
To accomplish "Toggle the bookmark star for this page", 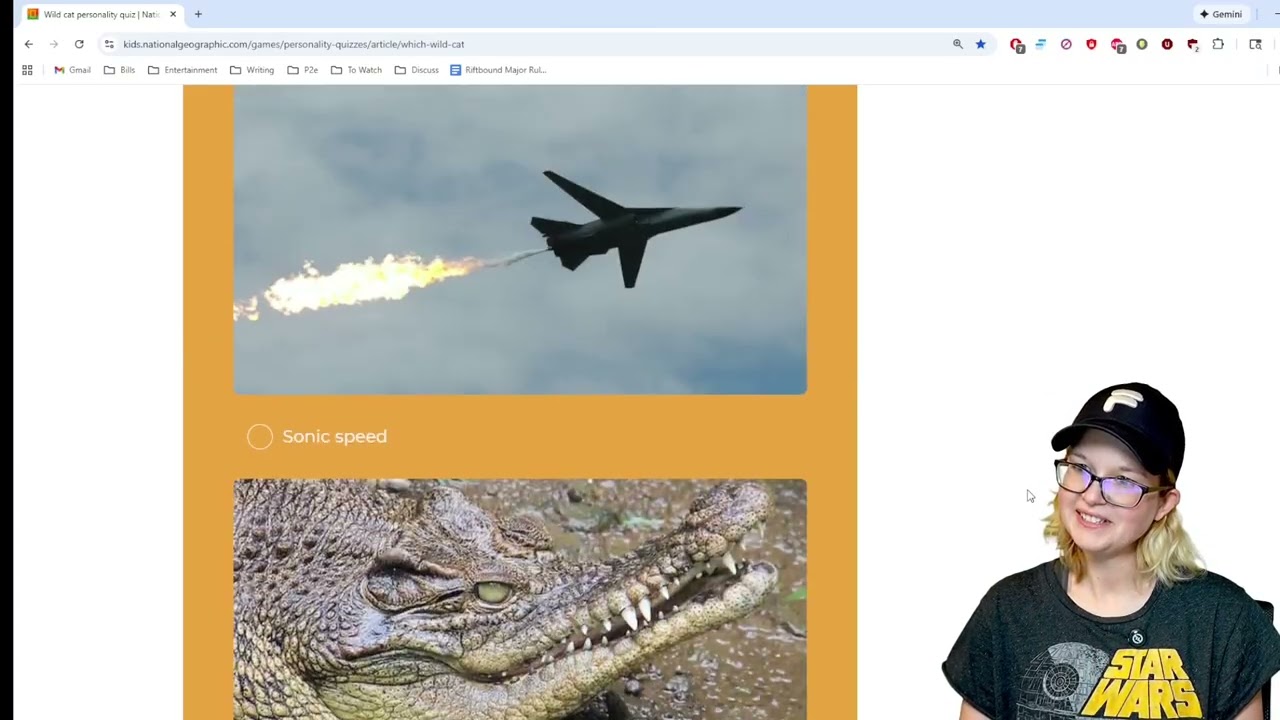I will (x=981, y=44).
